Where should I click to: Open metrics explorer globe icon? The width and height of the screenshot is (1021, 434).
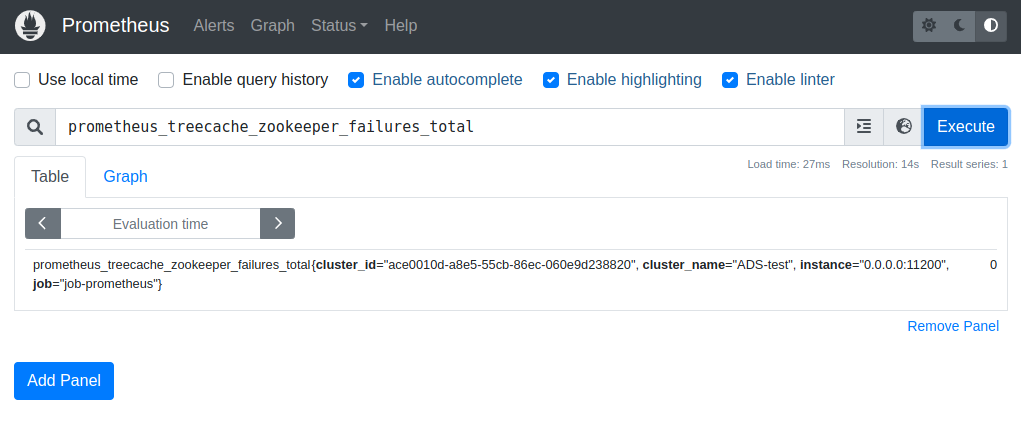(903, 127)
